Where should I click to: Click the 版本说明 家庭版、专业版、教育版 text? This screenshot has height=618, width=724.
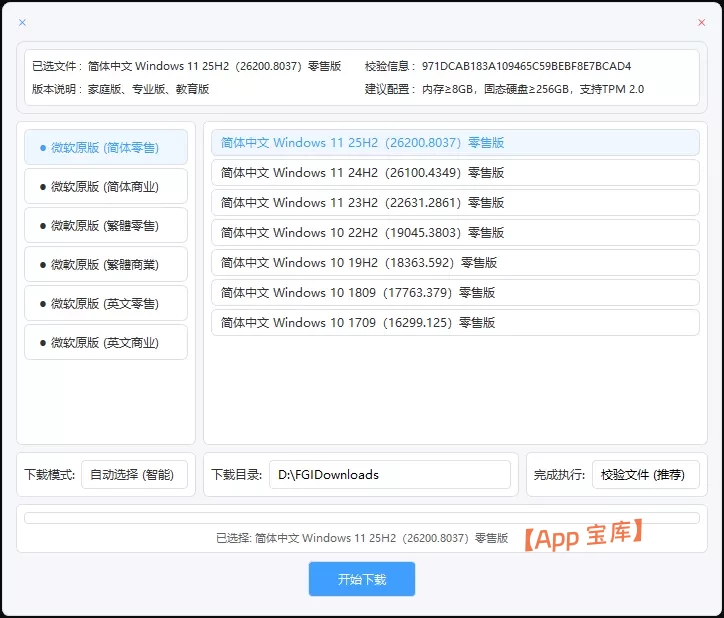pos(148,89)
